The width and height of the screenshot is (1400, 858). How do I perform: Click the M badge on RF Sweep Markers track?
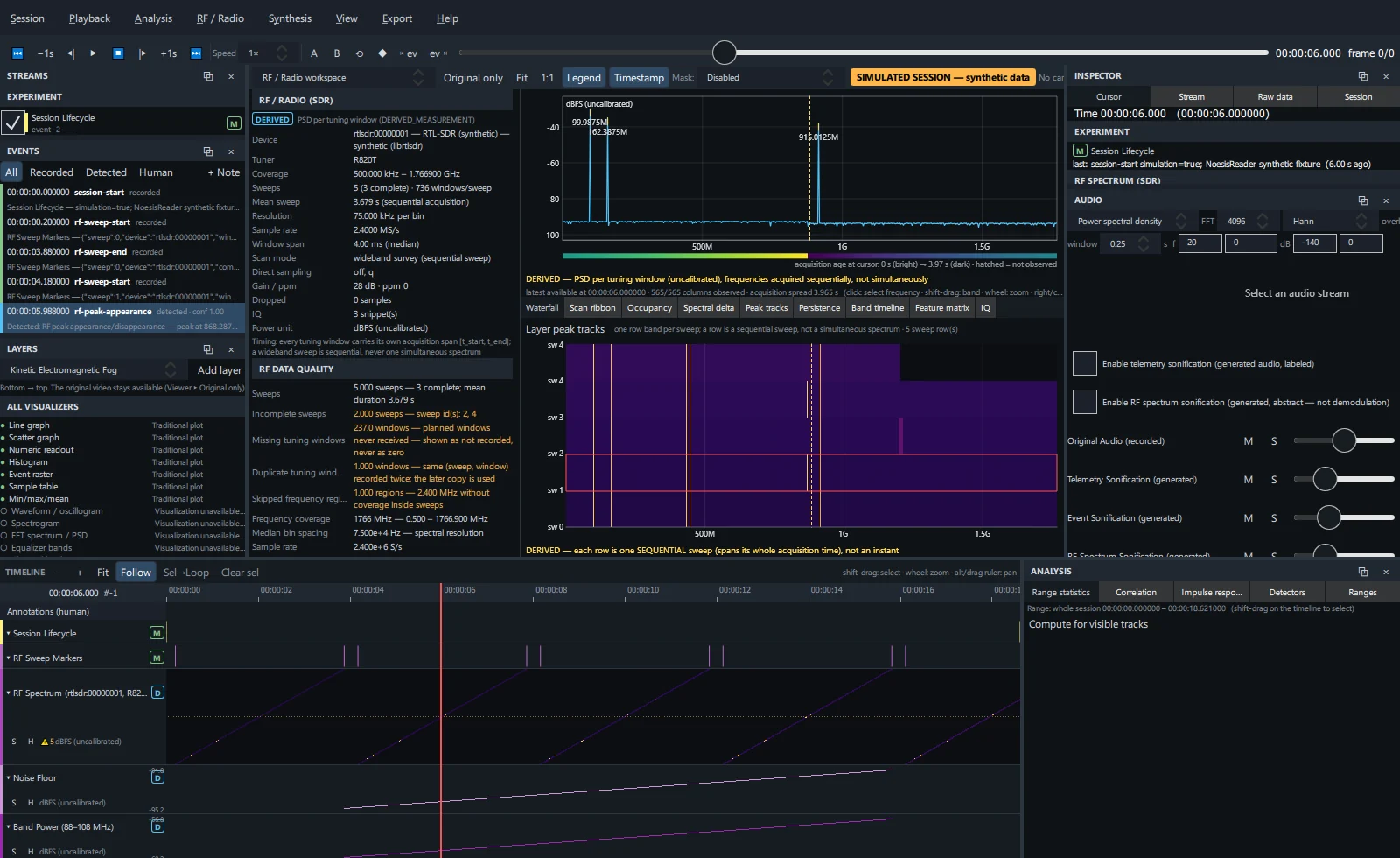pos(157,658)
